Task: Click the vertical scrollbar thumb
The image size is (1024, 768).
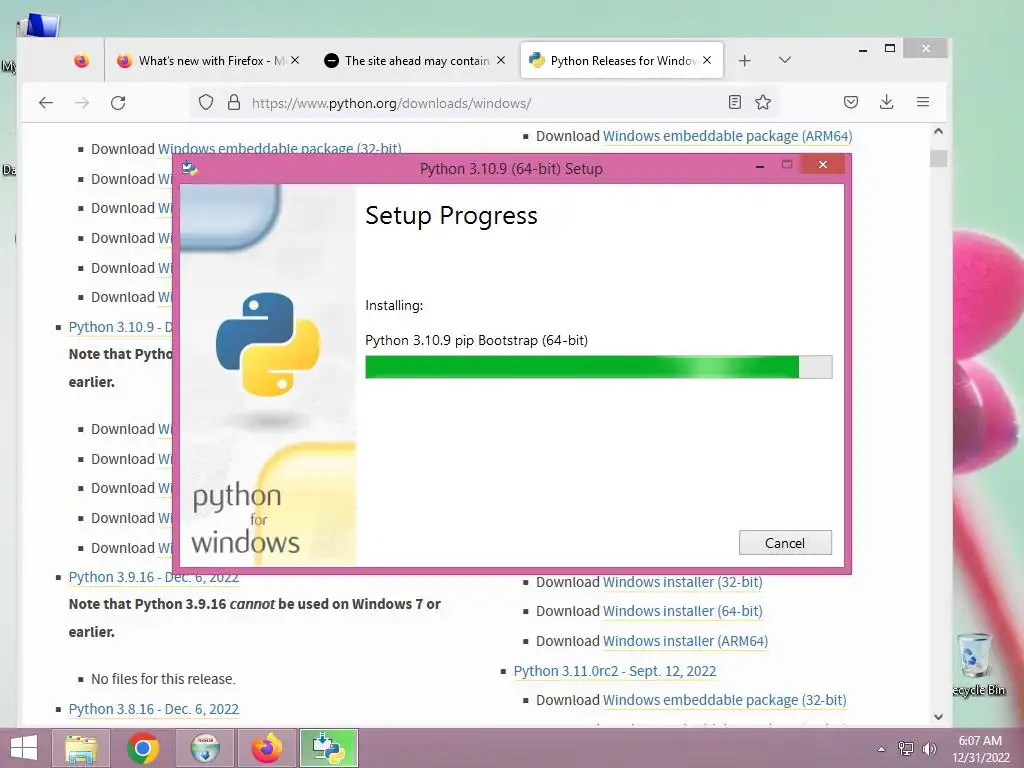Action: click(938, 159)
